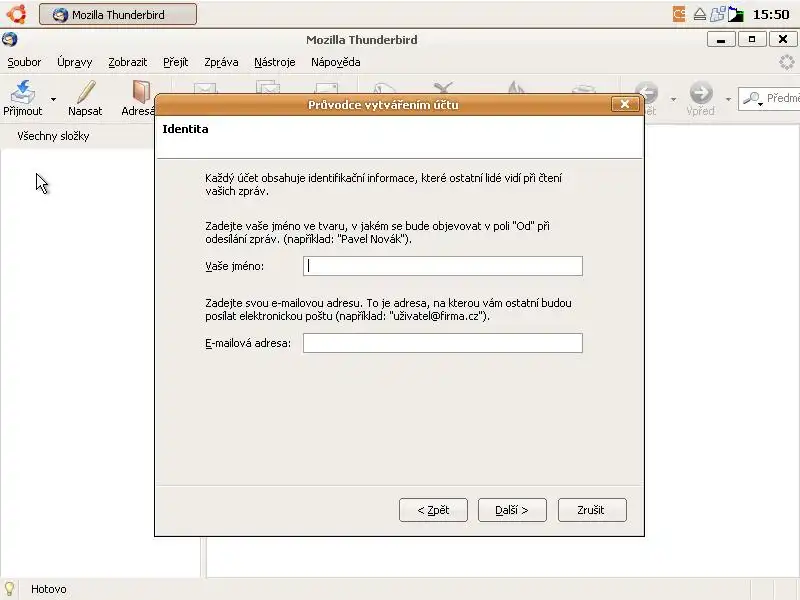Click the Thunderbird throbber activity icon
Viewport: 800px width, 600px height.
(x=787, y=62)
